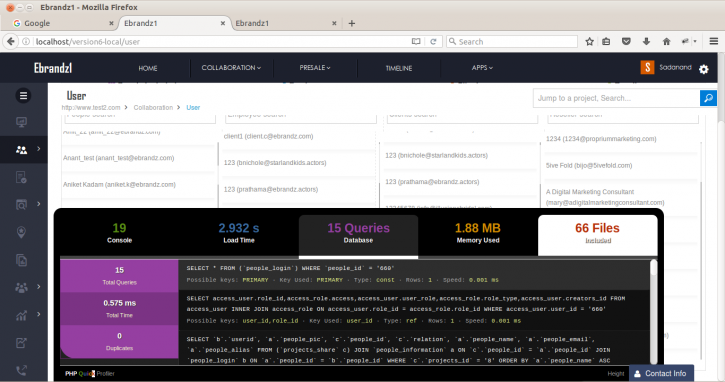Open the copy documents sidebar icon
The height and width of the screenshot is (382, 725).
coord(21,260)
